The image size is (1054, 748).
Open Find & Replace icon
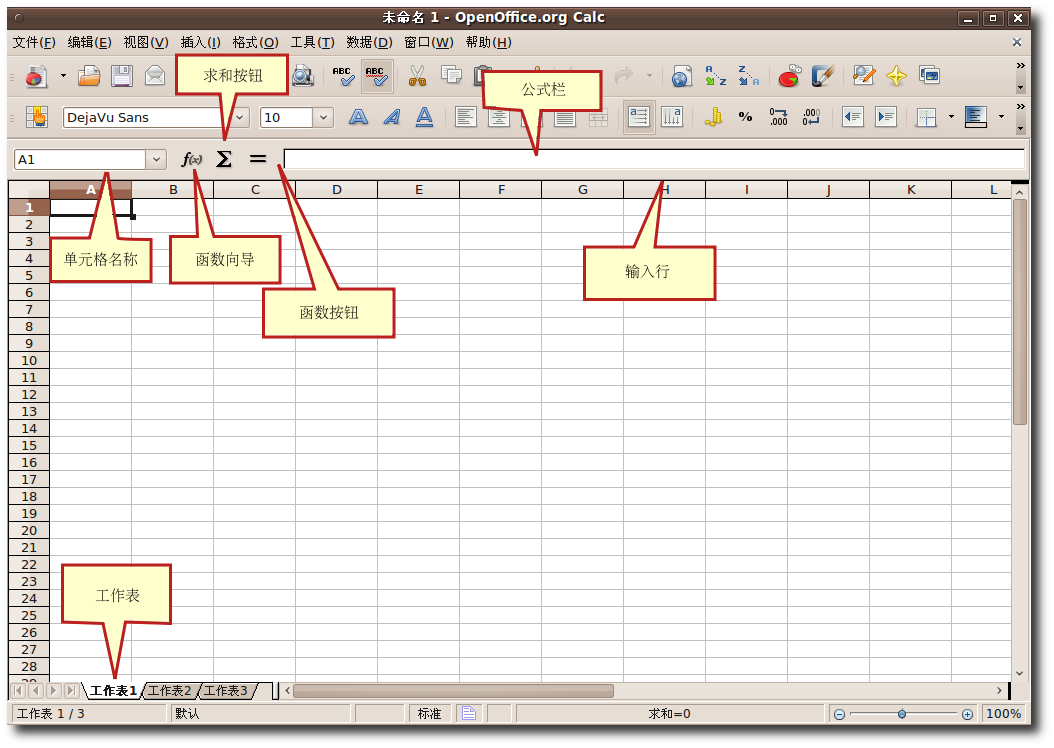tap(864, 76)
